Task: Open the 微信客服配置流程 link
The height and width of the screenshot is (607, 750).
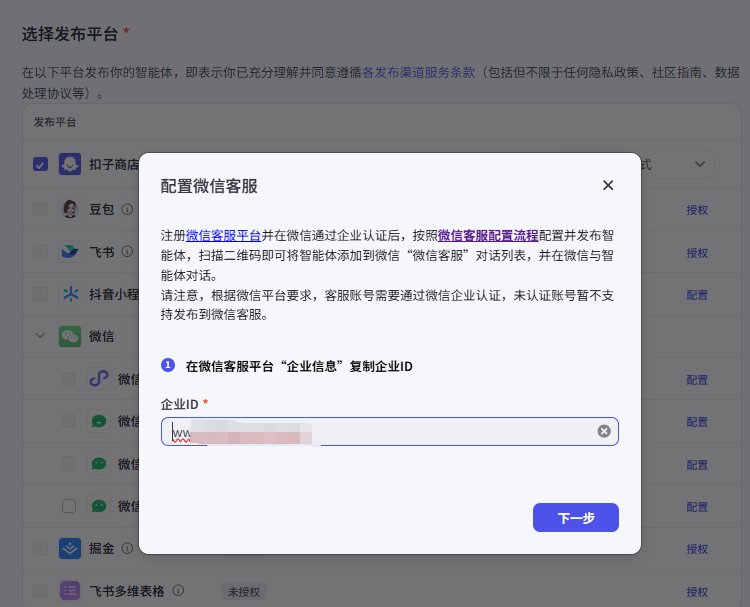Action: 488,235
